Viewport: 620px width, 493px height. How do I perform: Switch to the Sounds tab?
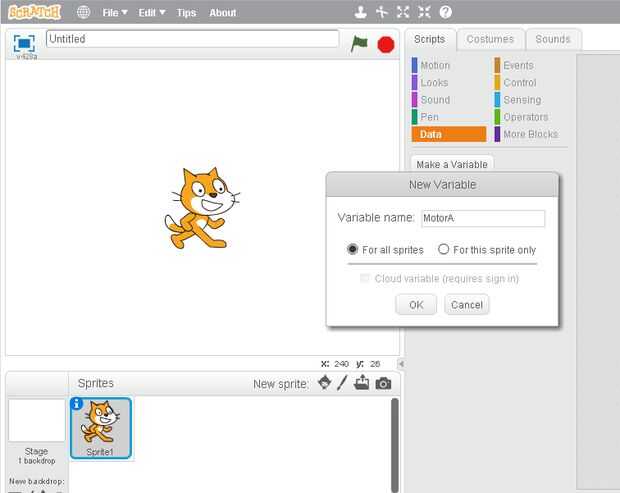(x=553, y=39)
